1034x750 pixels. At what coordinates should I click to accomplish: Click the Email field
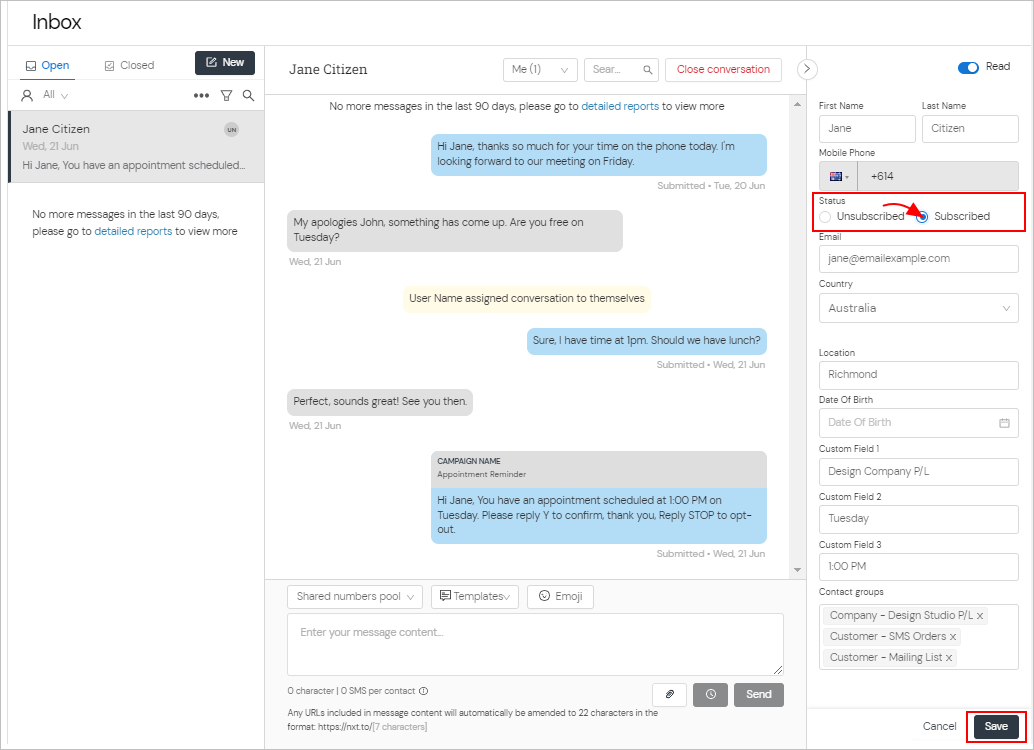pyautogui.click(x=919, y=259)
